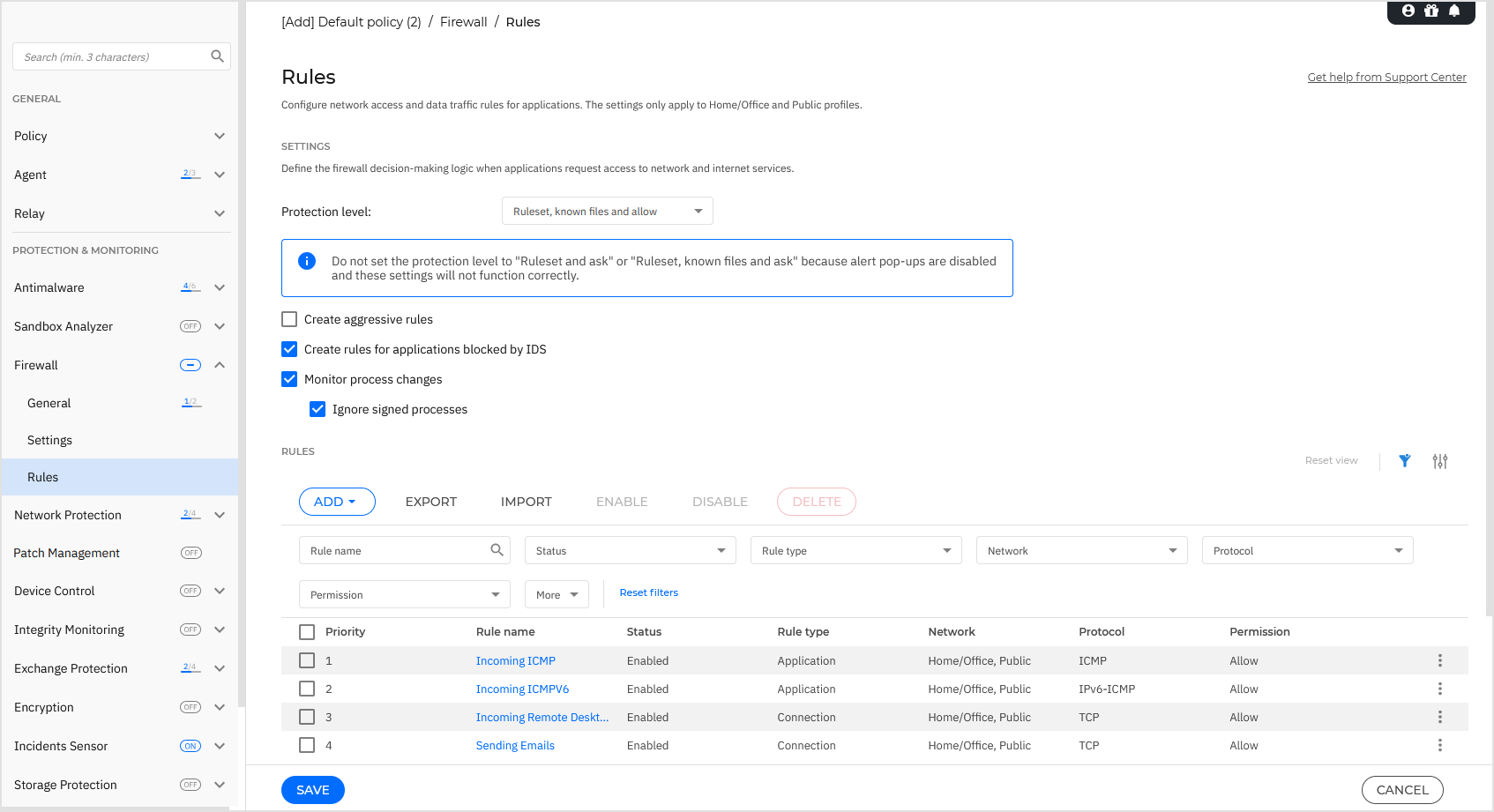The image size is (1494, 812).
Task: Click the notifications bell icon
Action: coord(1454,11)
